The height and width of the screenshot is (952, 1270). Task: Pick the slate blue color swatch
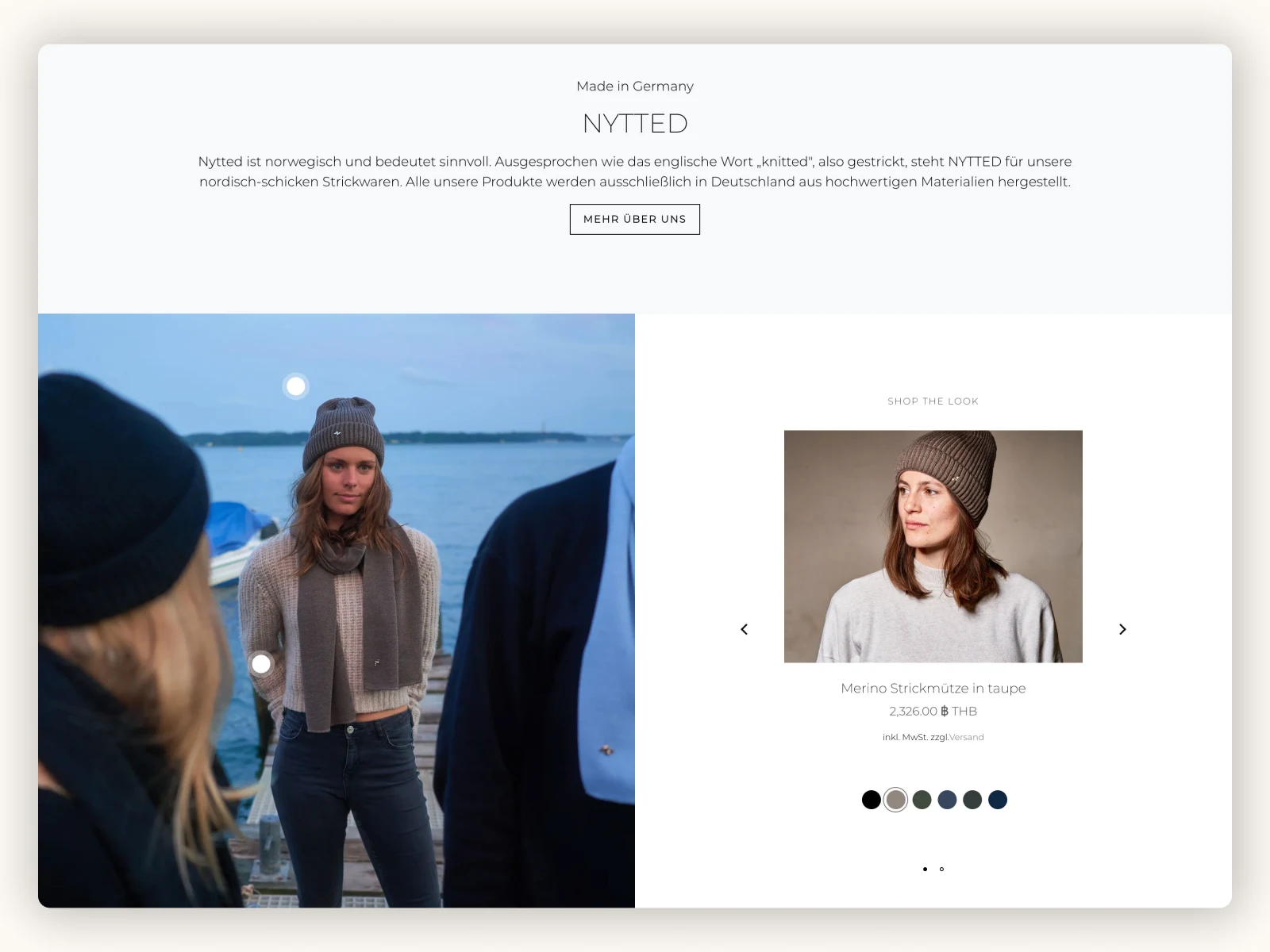pos(947,800)
